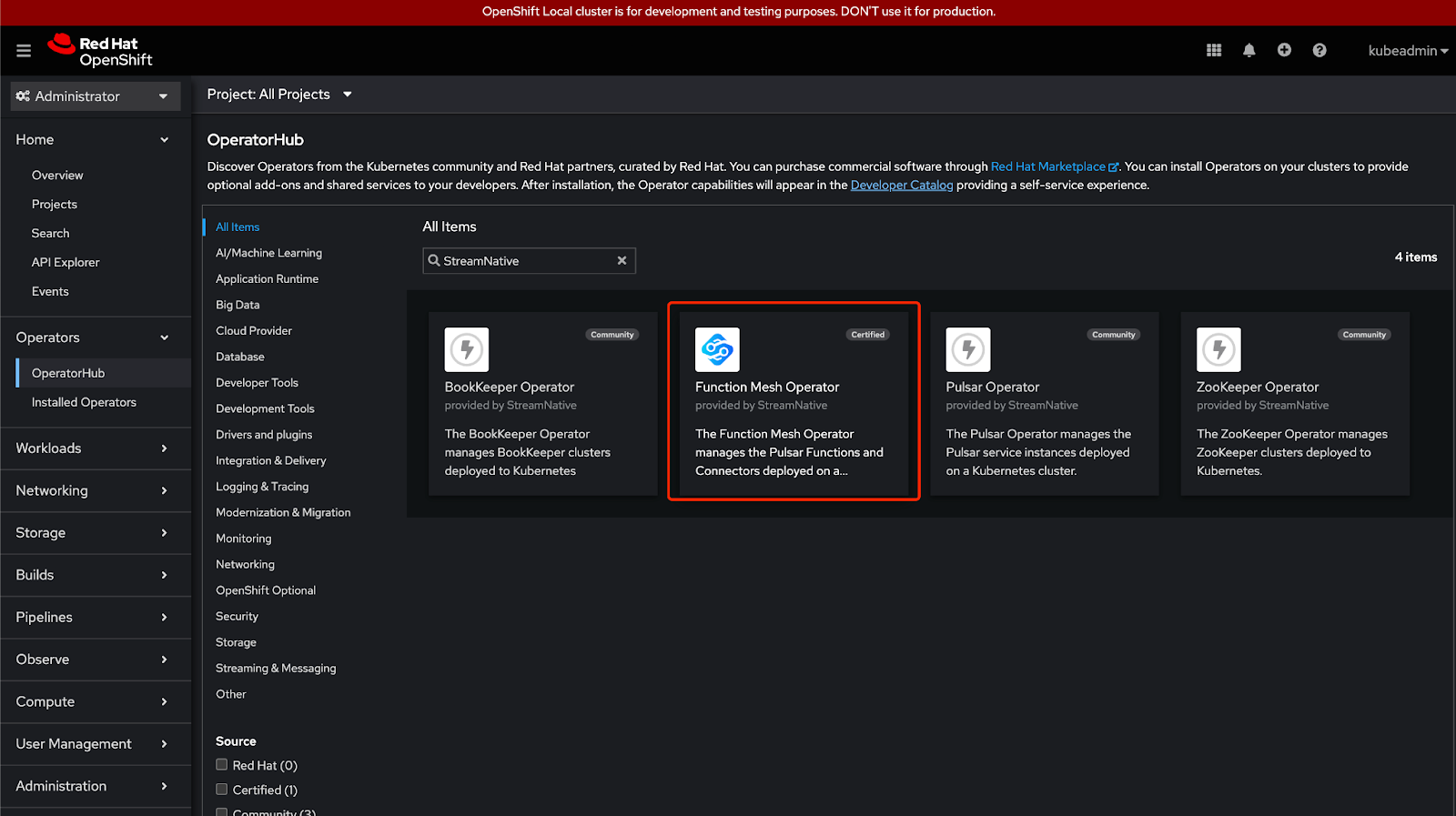Viewport: 1456px width, 816px height.
Task: Click Community badge on Pulsar Operator card
Action: point(1114,335)
